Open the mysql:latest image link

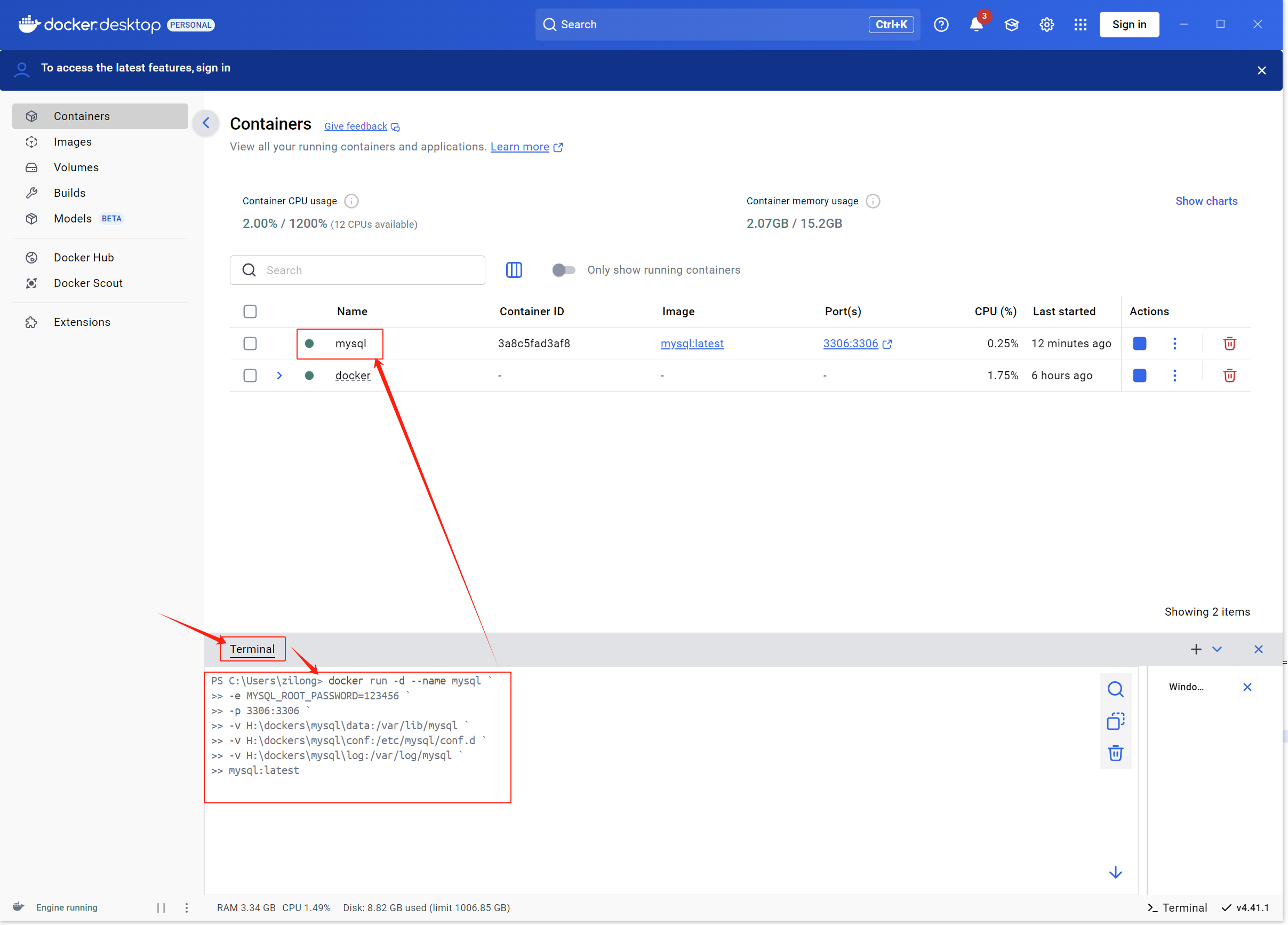pos(692,343)
